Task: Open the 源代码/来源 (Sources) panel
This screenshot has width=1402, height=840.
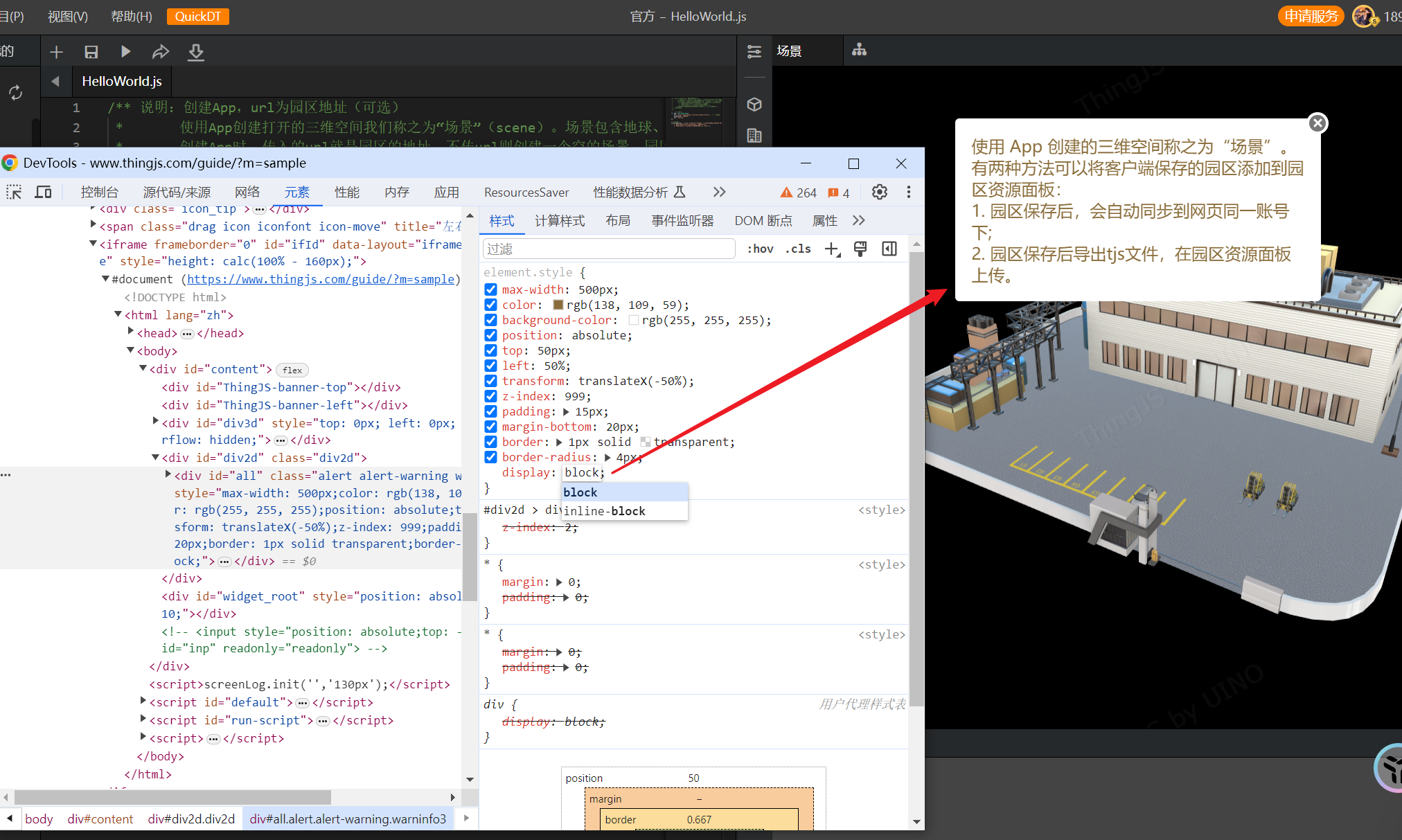Action: point(177,192)
